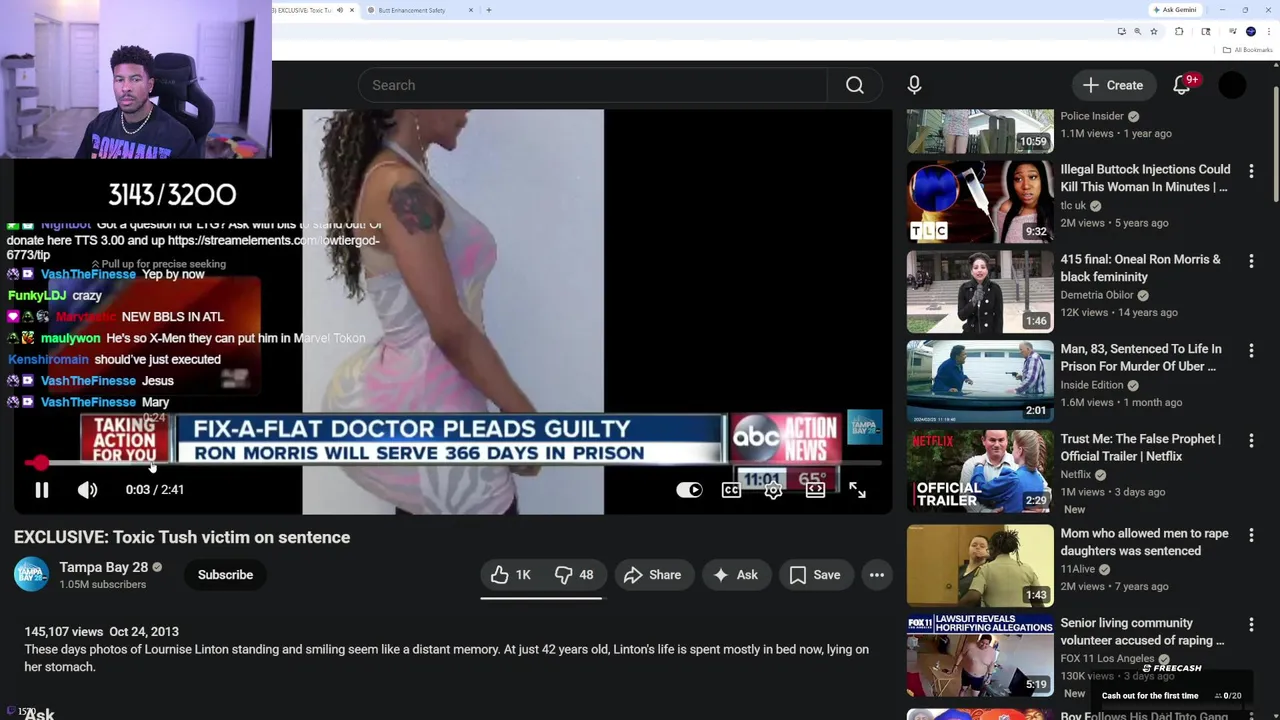Open the All Bookmarks folder
This screenshot has height=720, width=1280.
point(1247,50)
